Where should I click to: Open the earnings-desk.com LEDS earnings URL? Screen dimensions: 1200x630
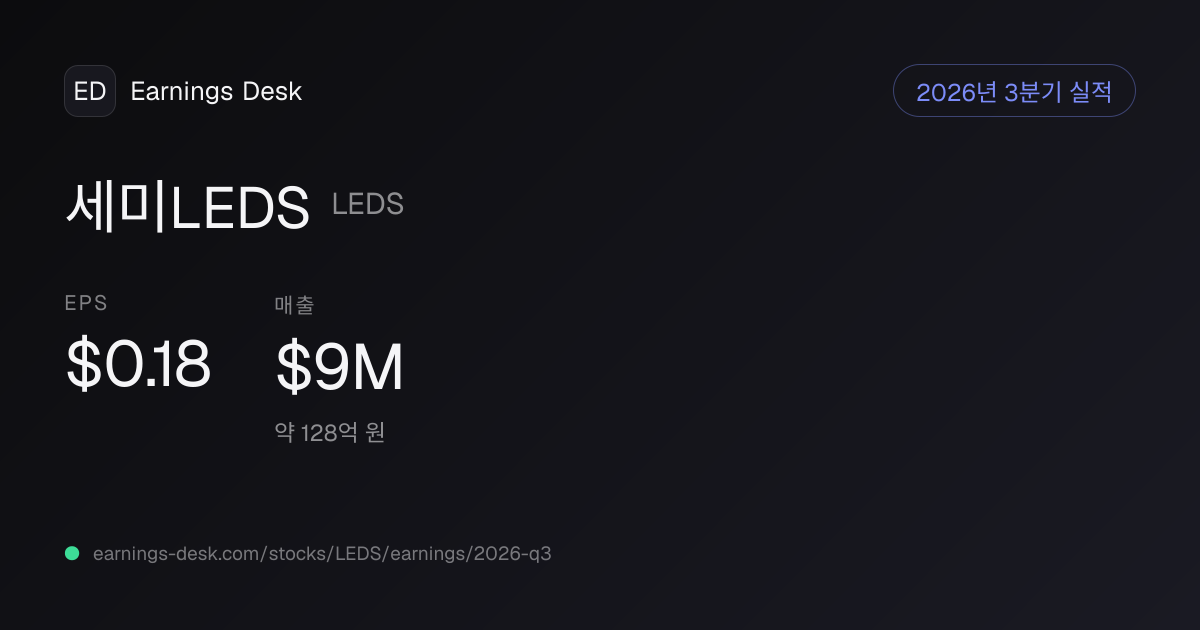click(x=322, y=553)
